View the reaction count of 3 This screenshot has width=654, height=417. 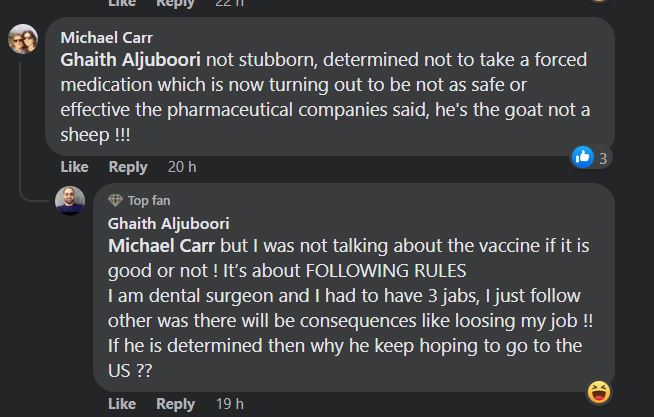(603, 158)
